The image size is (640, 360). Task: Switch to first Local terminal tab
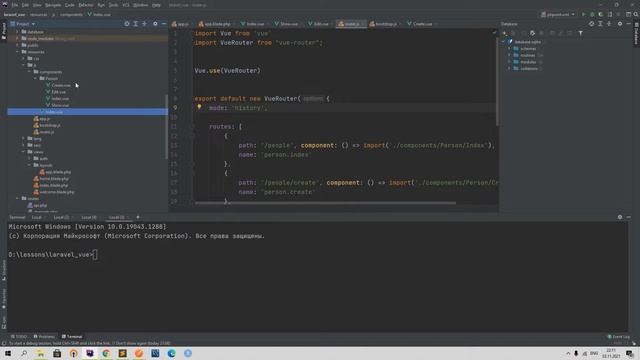(37, 218)
